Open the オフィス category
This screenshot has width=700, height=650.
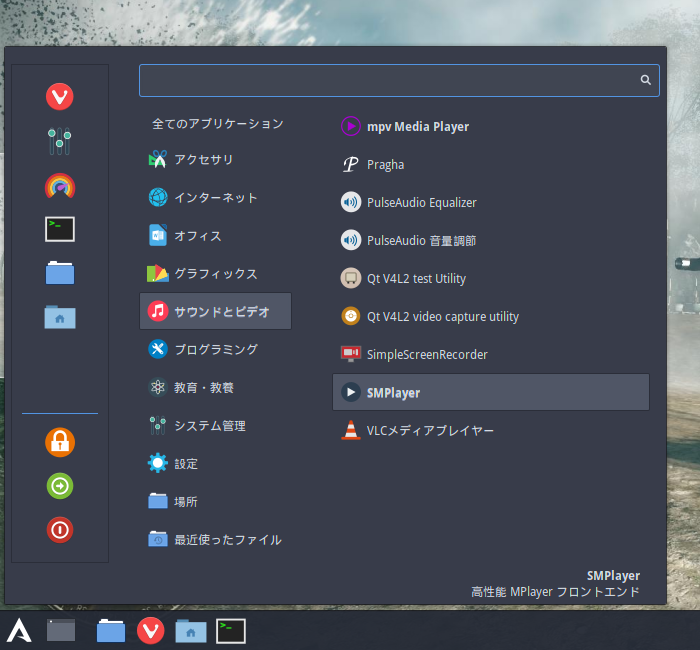(215, 235)
